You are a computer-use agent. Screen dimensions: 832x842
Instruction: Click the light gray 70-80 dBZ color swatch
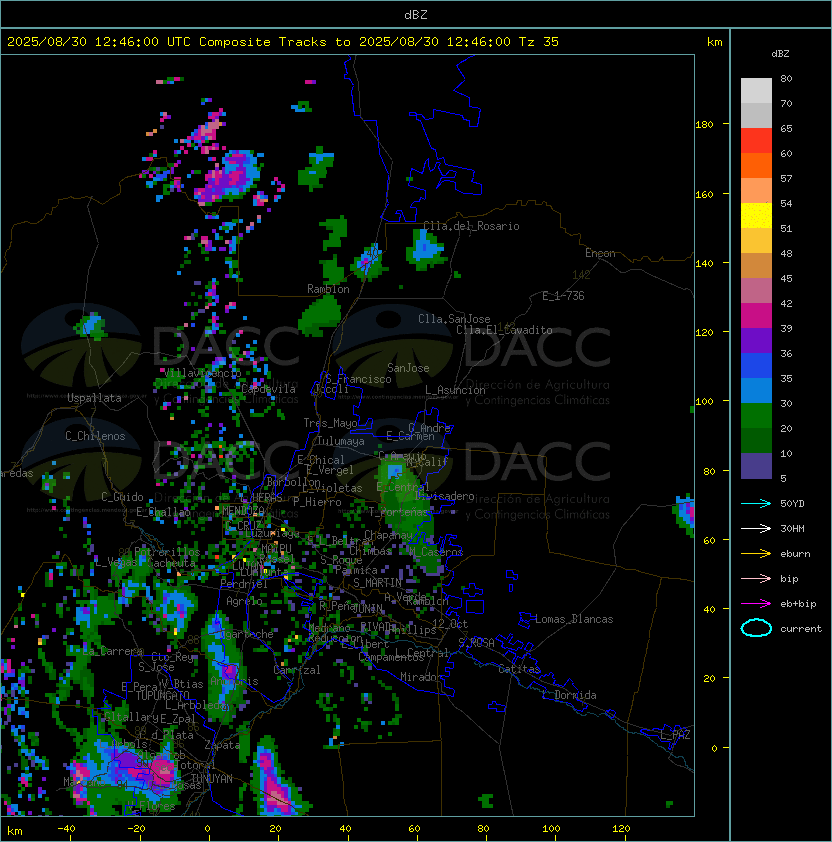pos(756,91)
